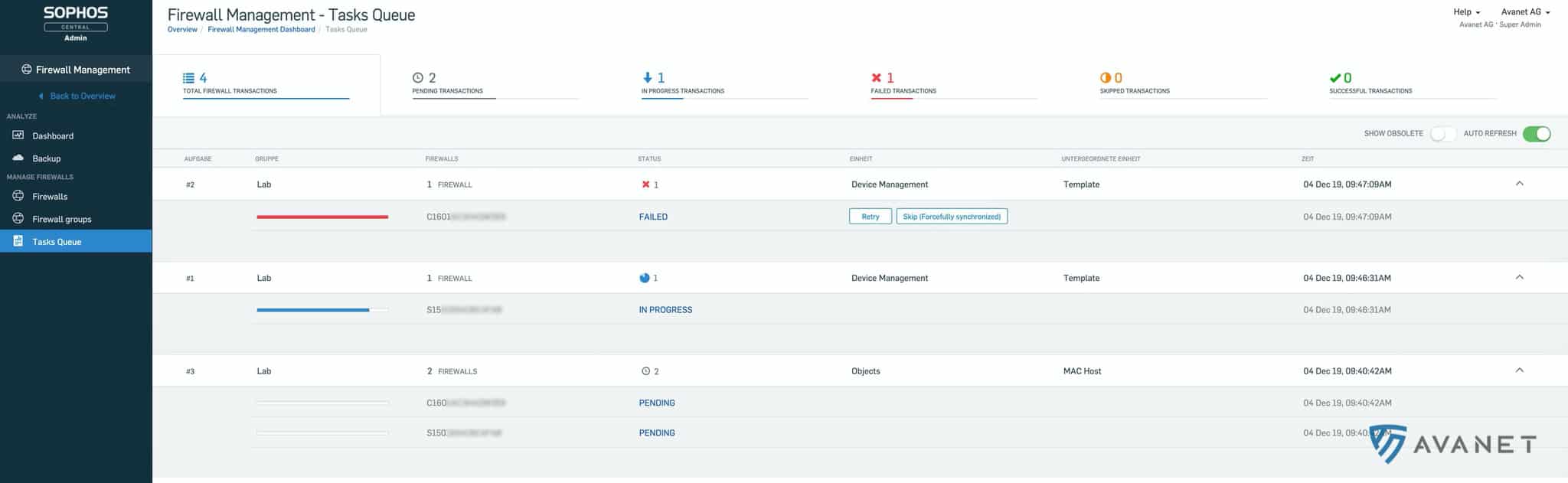Click the Firewall groups icon

click(18, 219)
